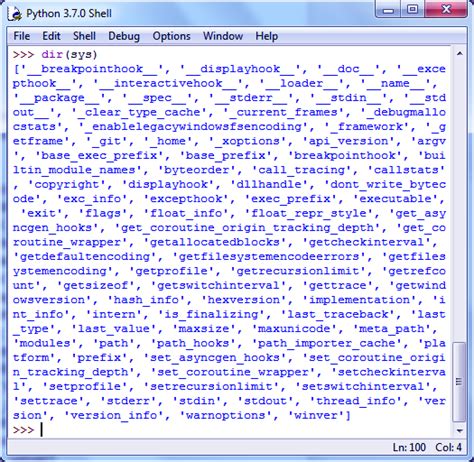Click the 'Col: 4' status bar entry
The image size is (474, 462).
click(x=448, y=447)
